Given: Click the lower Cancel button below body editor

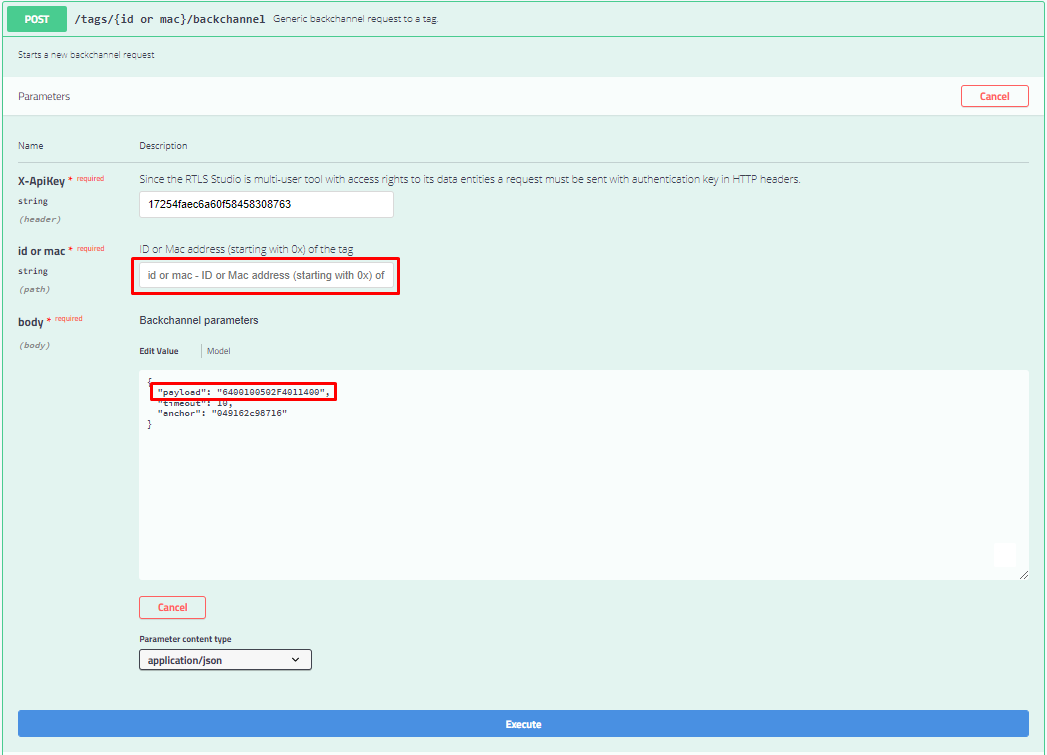Looking at the screenshot, I should (x=172, y=607).
